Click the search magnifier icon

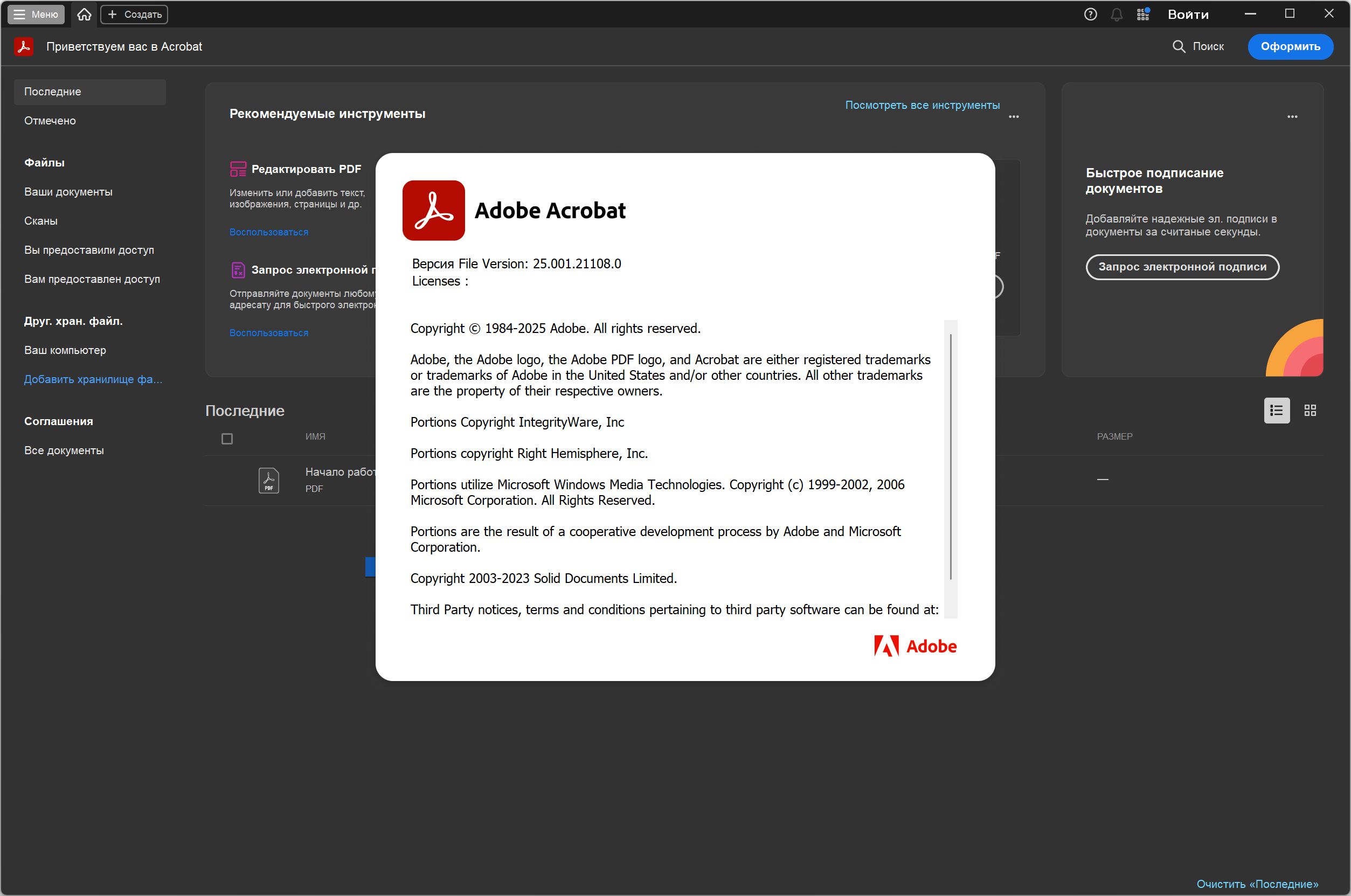point(1179,46)
